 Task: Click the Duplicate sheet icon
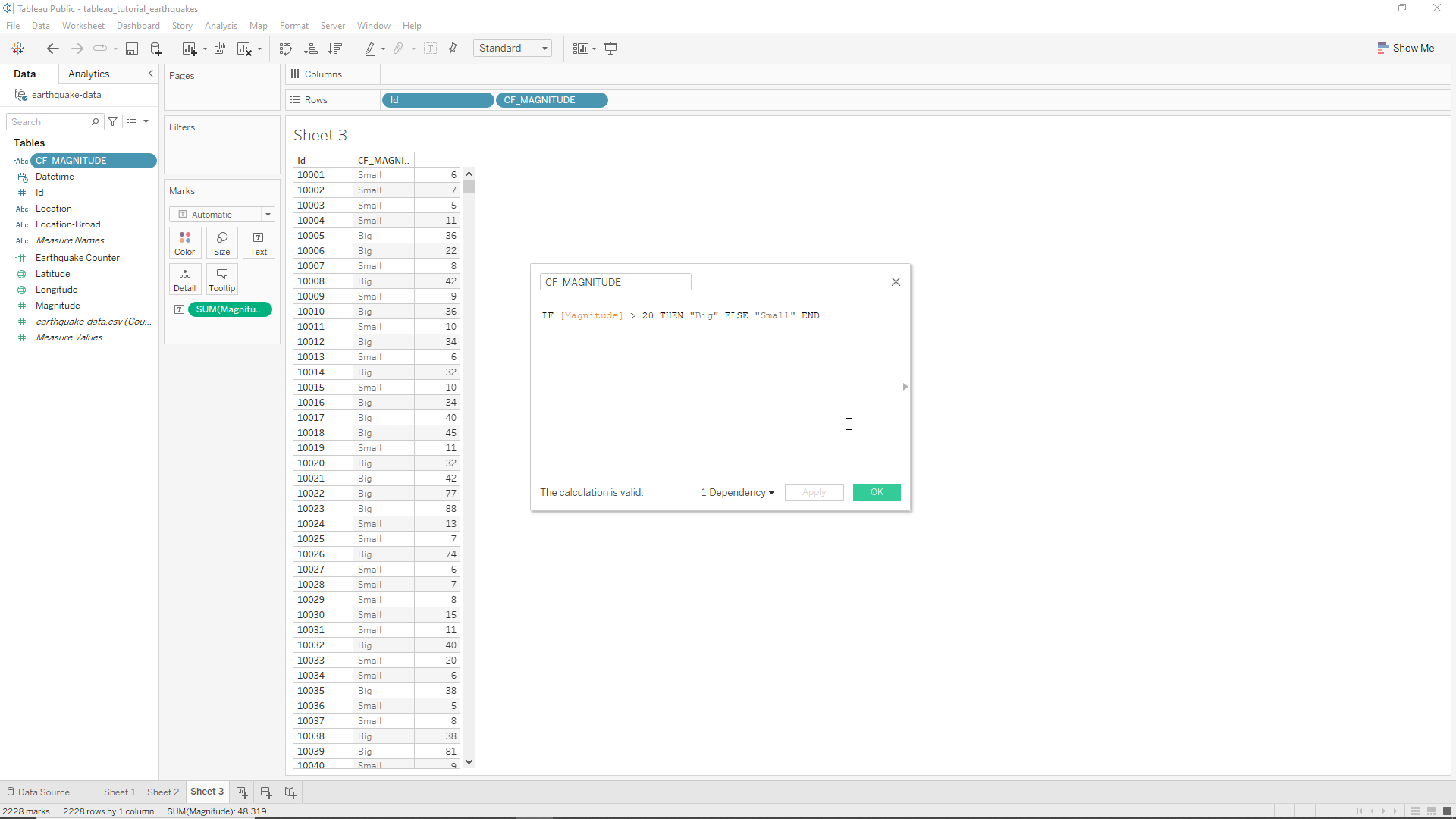(221, 49)
